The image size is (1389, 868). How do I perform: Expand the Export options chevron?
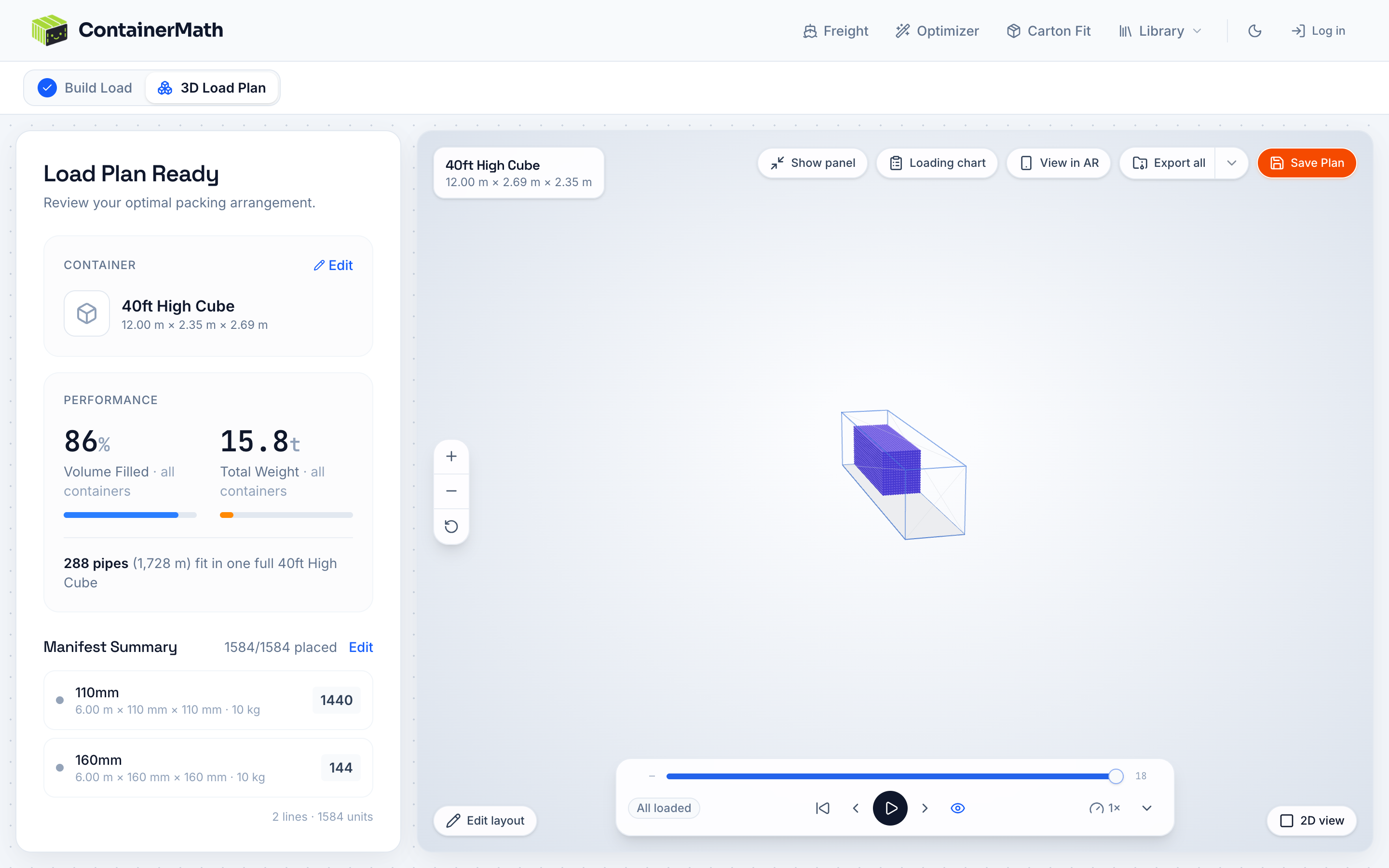coord(1232,163)
